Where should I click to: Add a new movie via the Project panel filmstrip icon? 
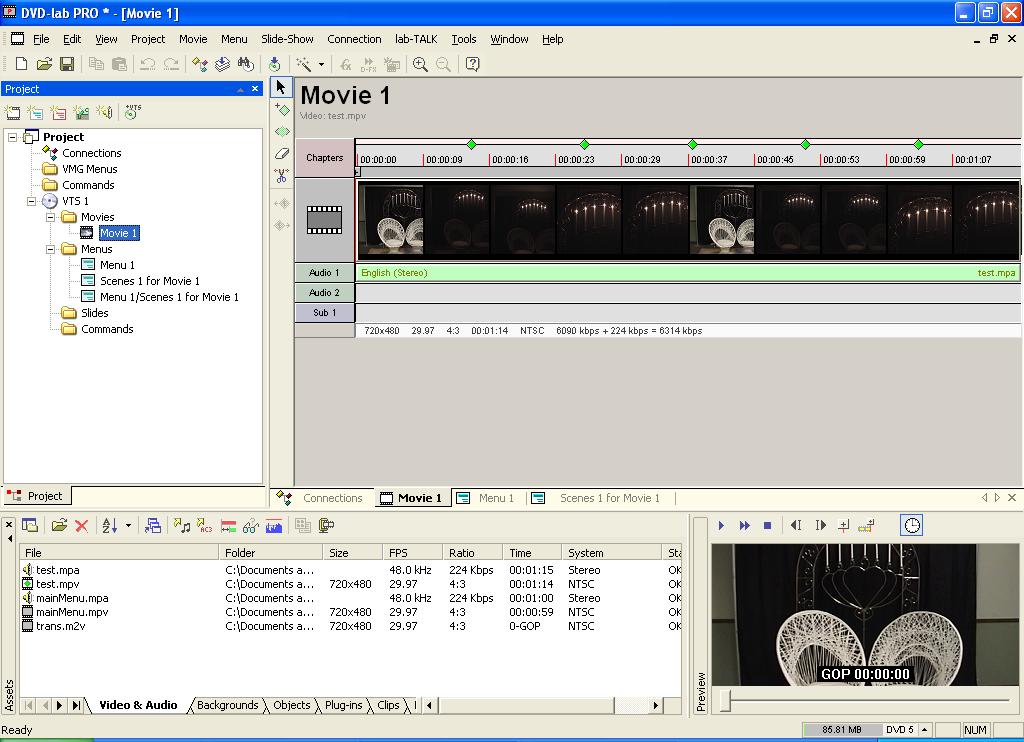pyautogui.click(x=12, y=112)
